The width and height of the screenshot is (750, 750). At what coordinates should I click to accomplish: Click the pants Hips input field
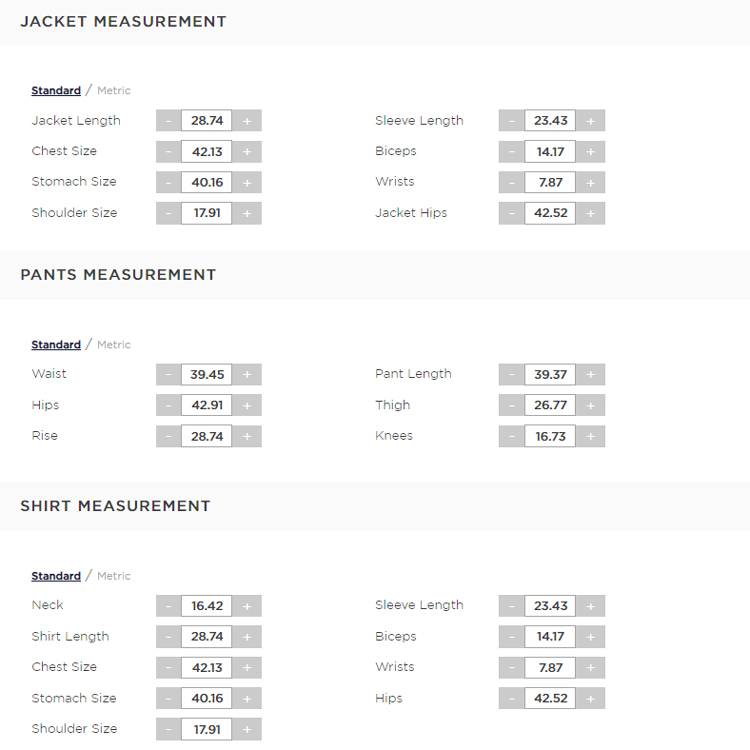coord(207,406)
